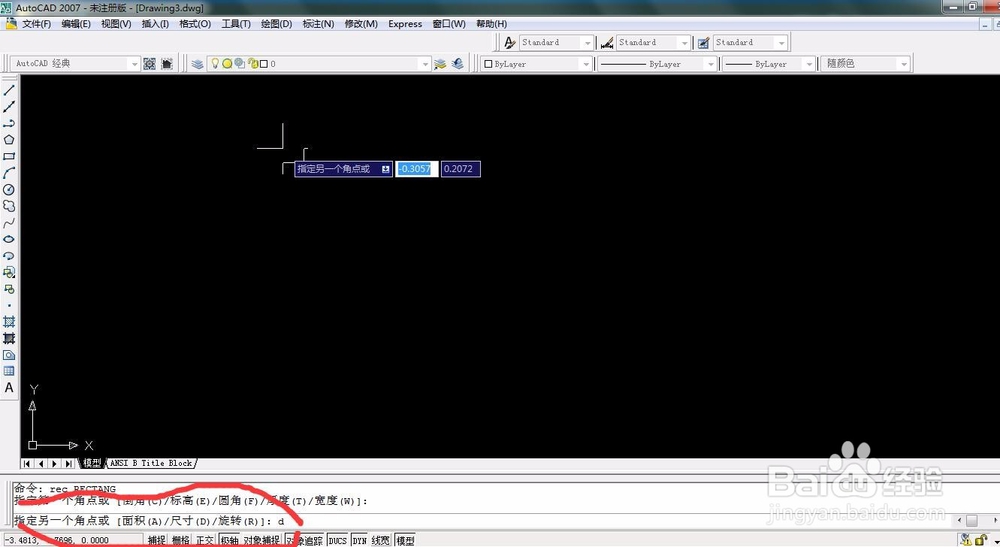The image size is (1000, 547).
Task: Switch 模型 model/paper space status button
Action: 405,540
